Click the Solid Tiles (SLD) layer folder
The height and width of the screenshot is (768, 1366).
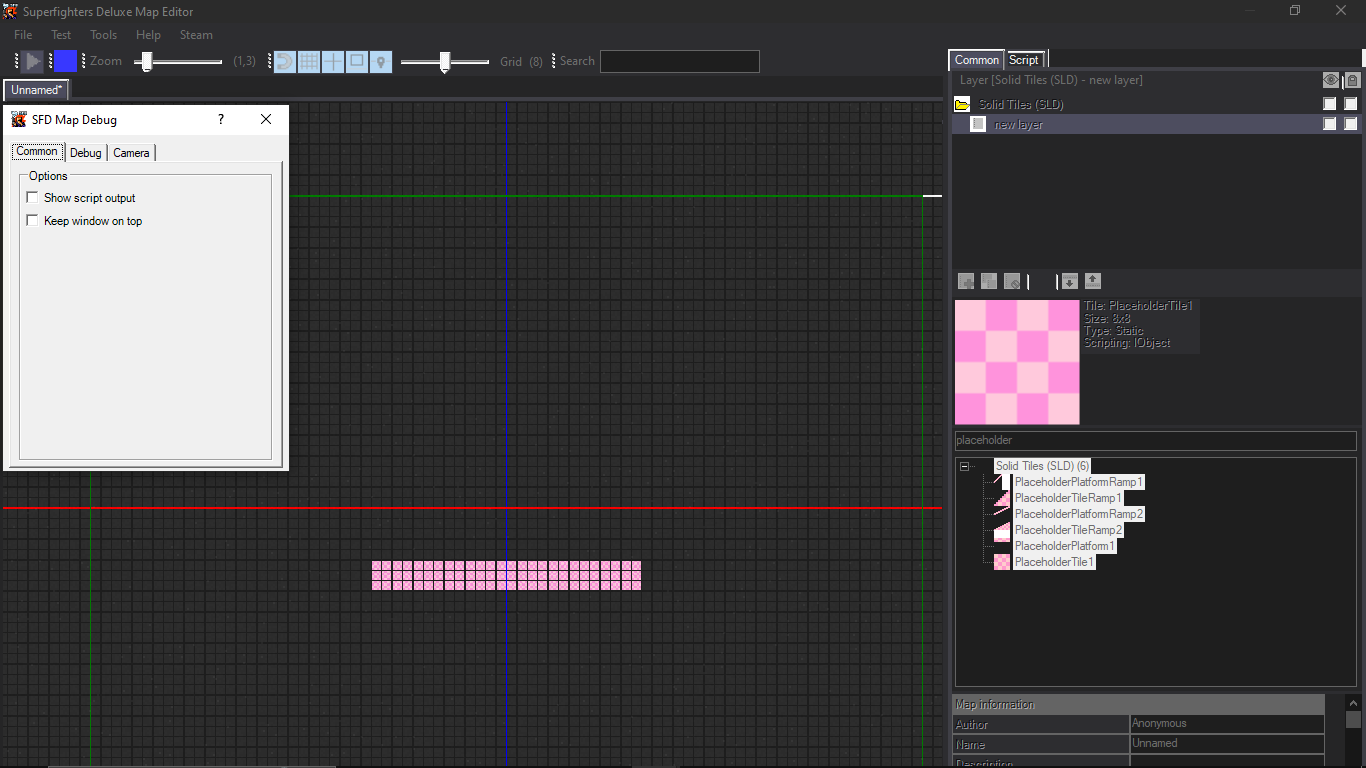(x=1020, y=104)
